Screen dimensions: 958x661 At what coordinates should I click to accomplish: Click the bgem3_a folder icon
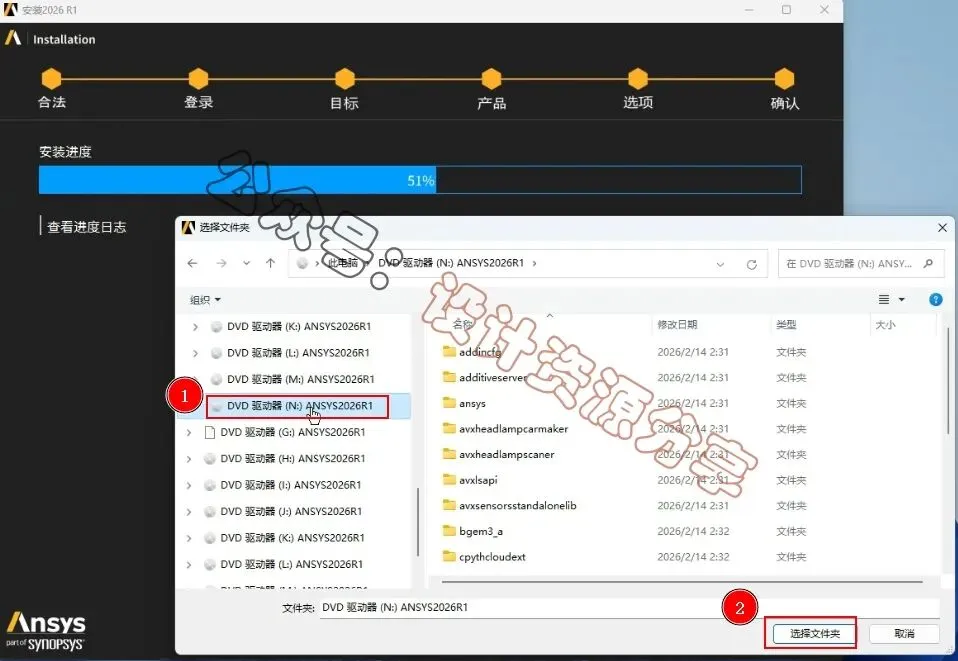click(x=449, y=531)
